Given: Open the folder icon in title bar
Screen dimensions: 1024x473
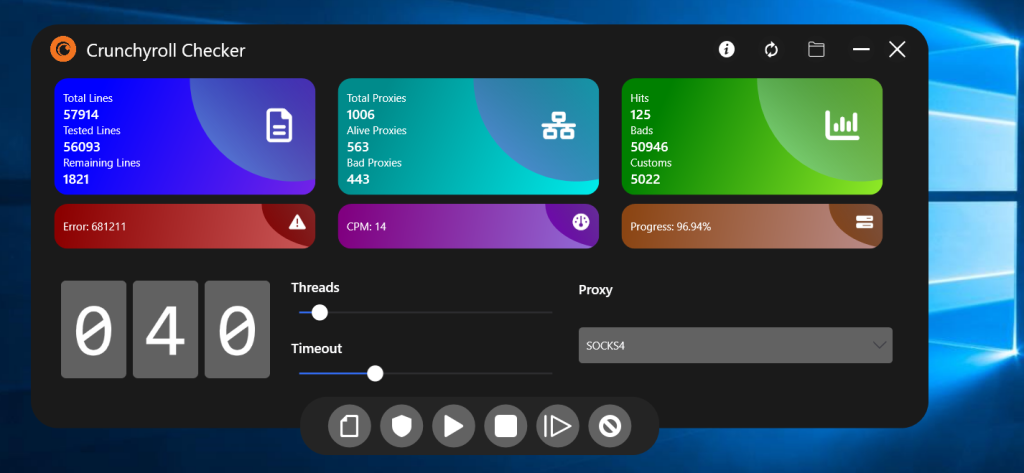Looking at the screenshot, I should [816, 49].
